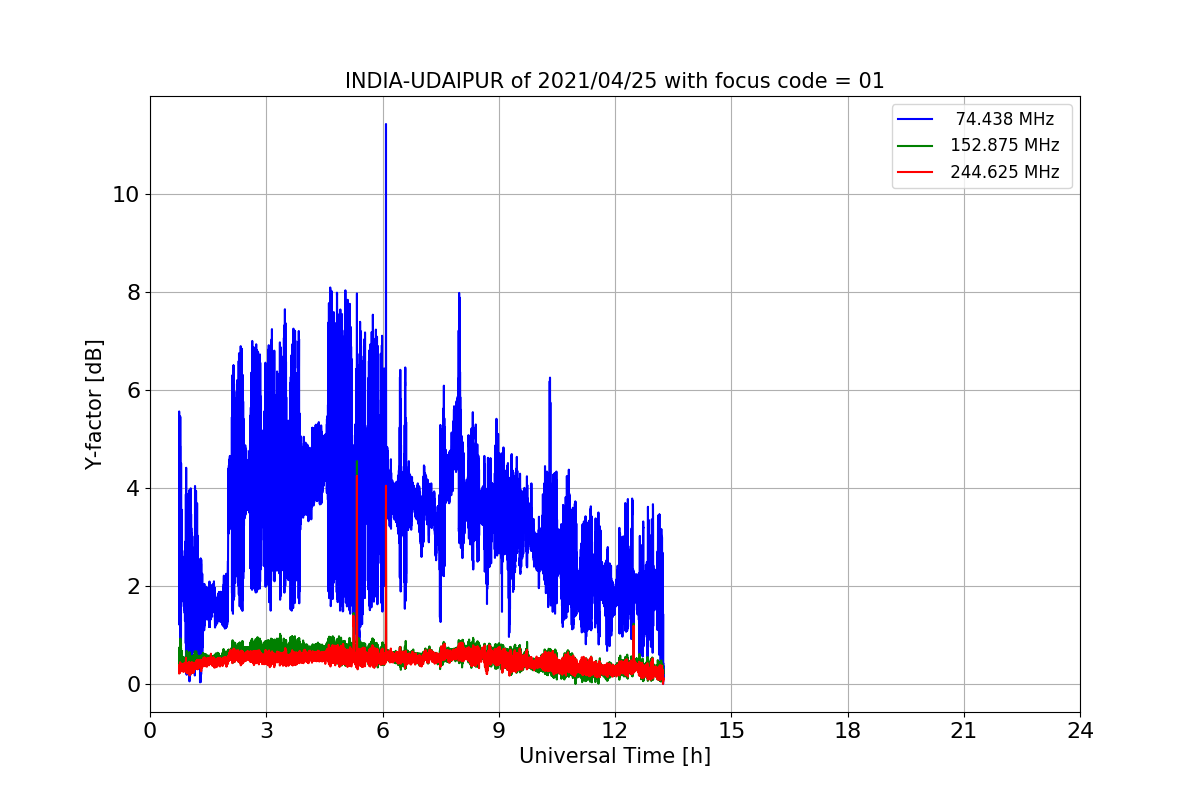Click x-axis tick label 24

click(1080, 731)
